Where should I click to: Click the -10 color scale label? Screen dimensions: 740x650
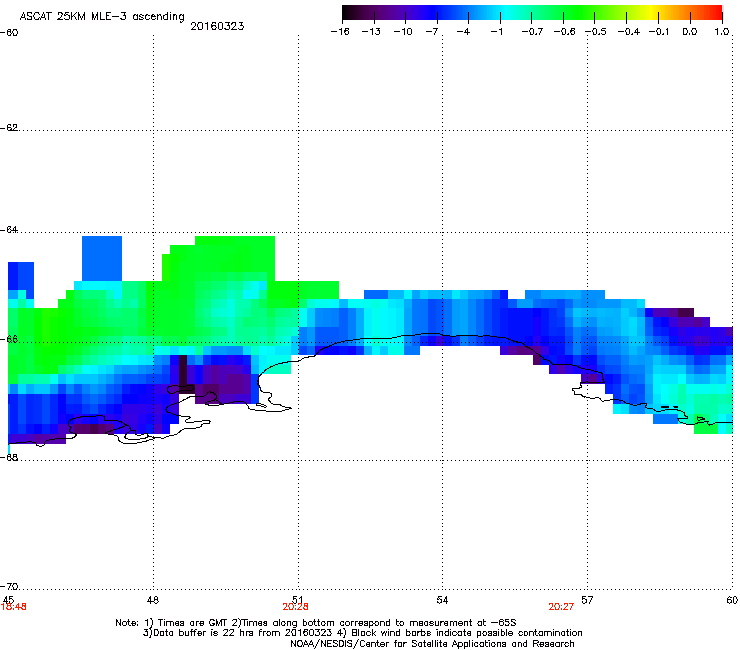[403, 32]
